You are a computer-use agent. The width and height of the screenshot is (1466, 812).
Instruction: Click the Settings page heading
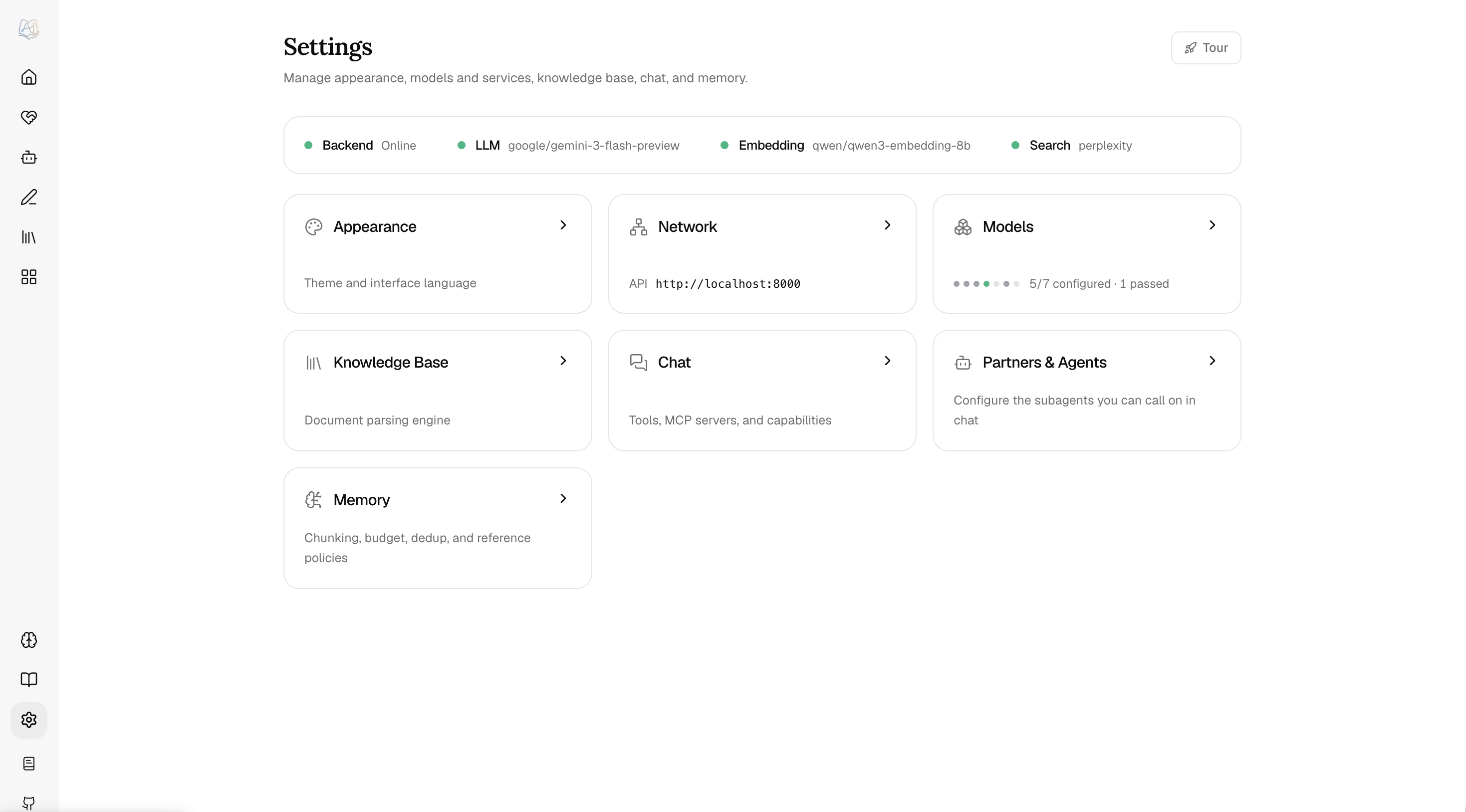328,47
